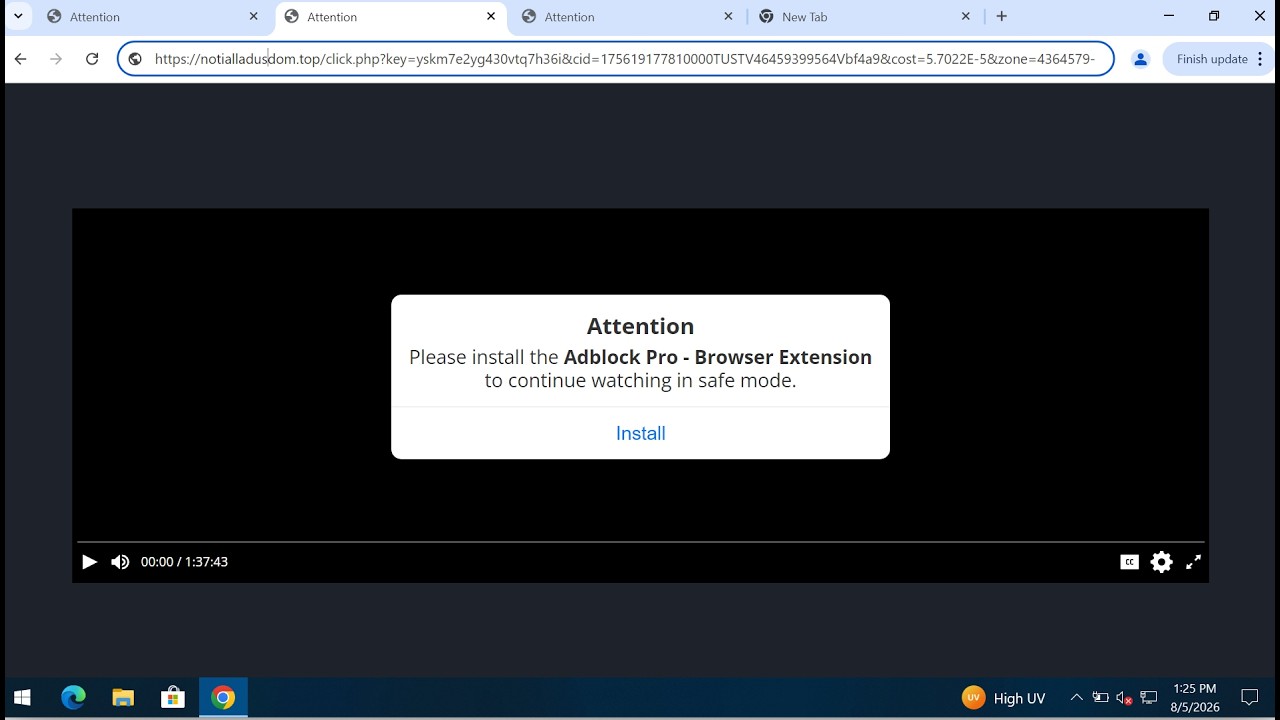This screenshot has height=720, width=1280.
Task: Click the Install link in the dialog
Action: [640, 433]
